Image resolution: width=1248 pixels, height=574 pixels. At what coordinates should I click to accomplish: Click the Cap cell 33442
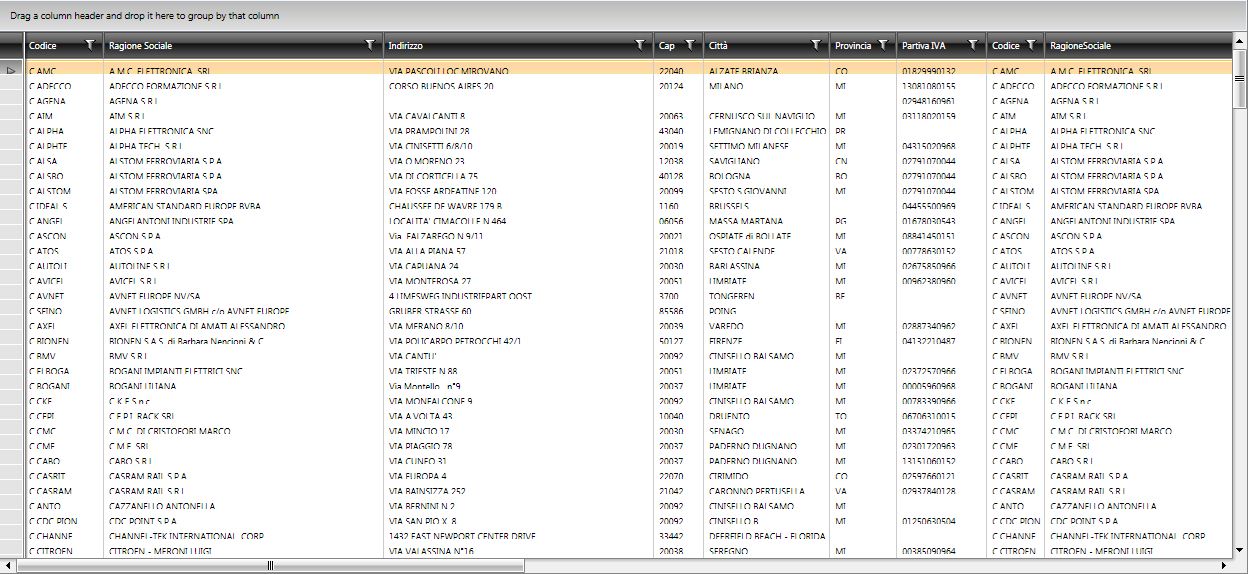[x=679, y=536]
